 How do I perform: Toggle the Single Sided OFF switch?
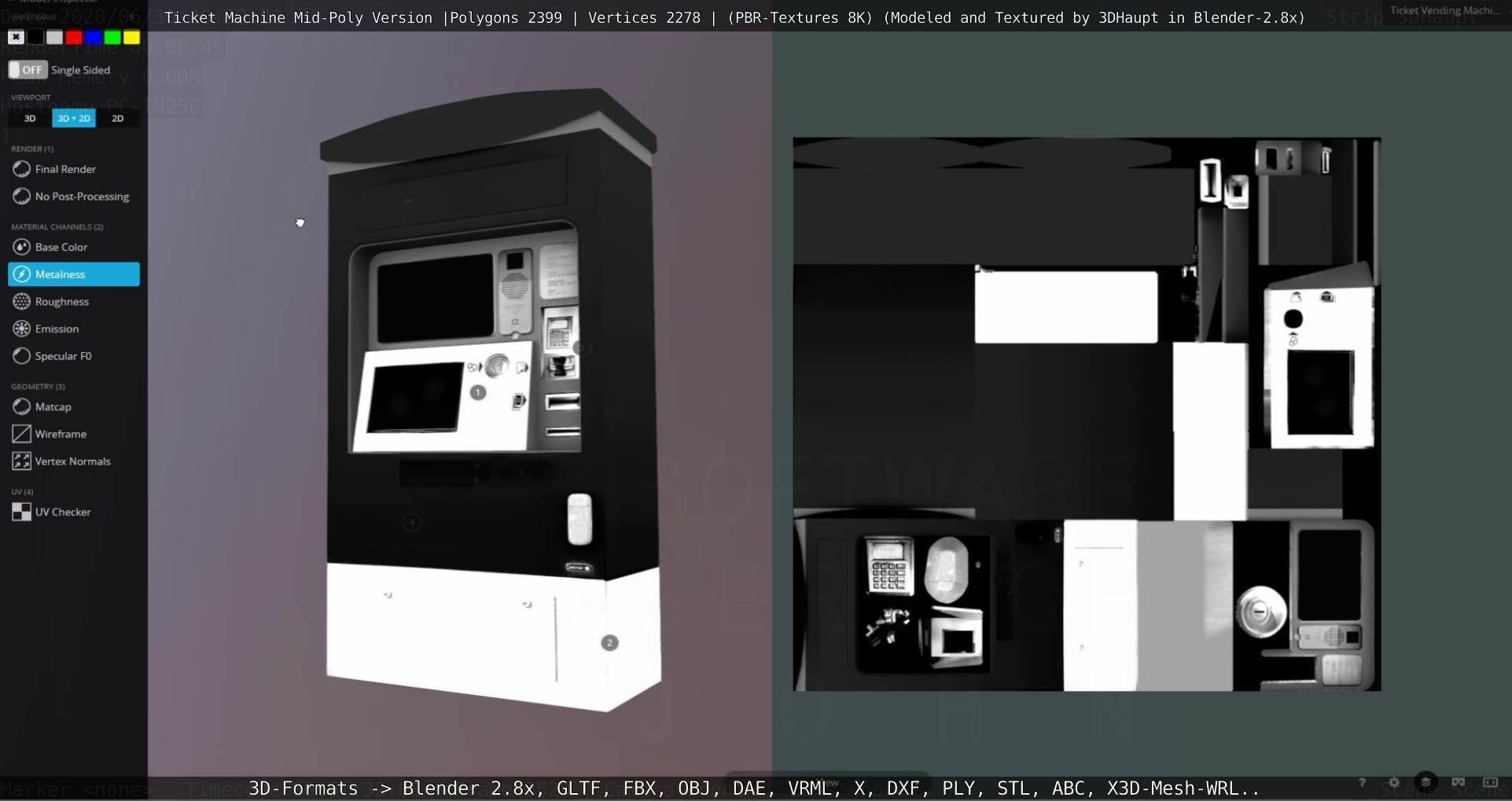(28, 70)
